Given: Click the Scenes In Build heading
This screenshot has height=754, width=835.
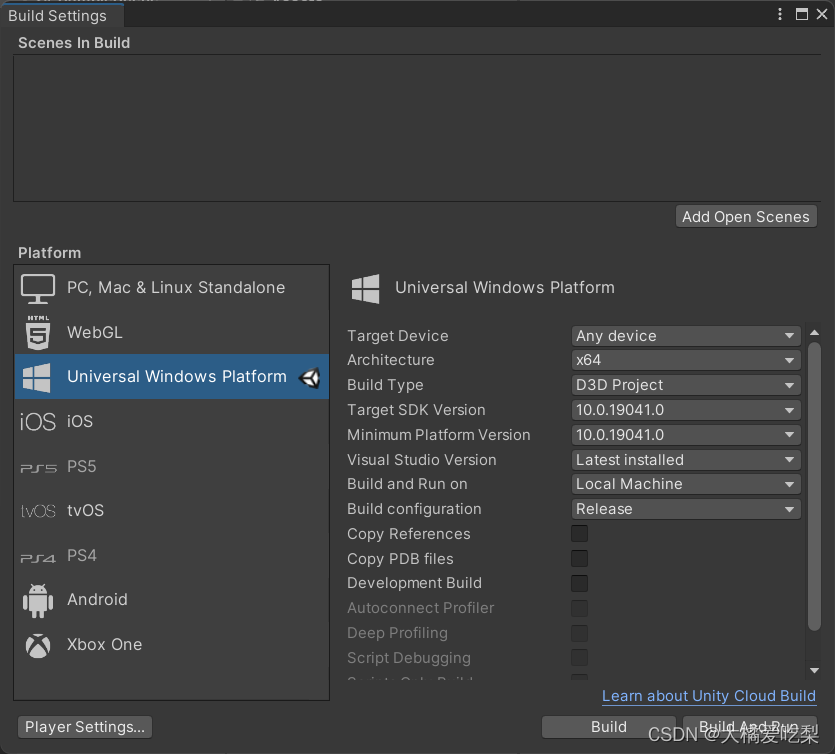Looking at the screenshot, I should pos(74,43).
